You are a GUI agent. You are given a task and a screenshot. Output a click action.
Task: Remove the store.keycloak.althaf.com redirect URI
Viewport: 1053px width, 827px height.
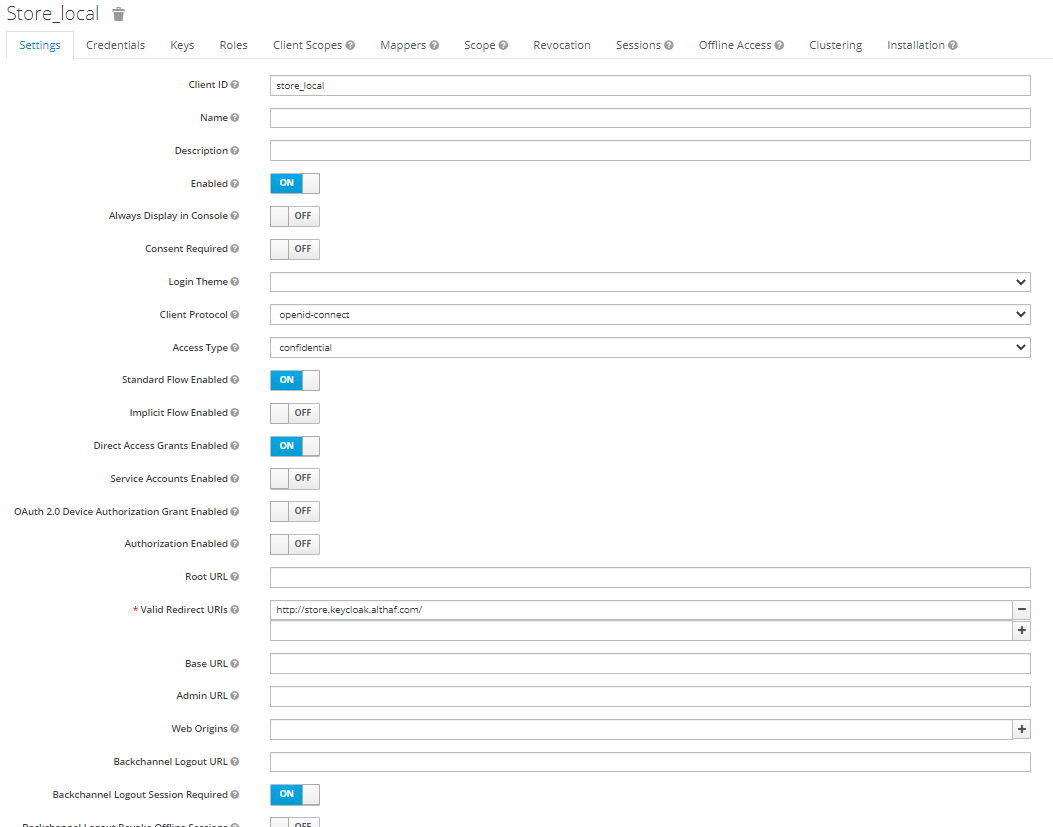click(x=1021, y=609)
